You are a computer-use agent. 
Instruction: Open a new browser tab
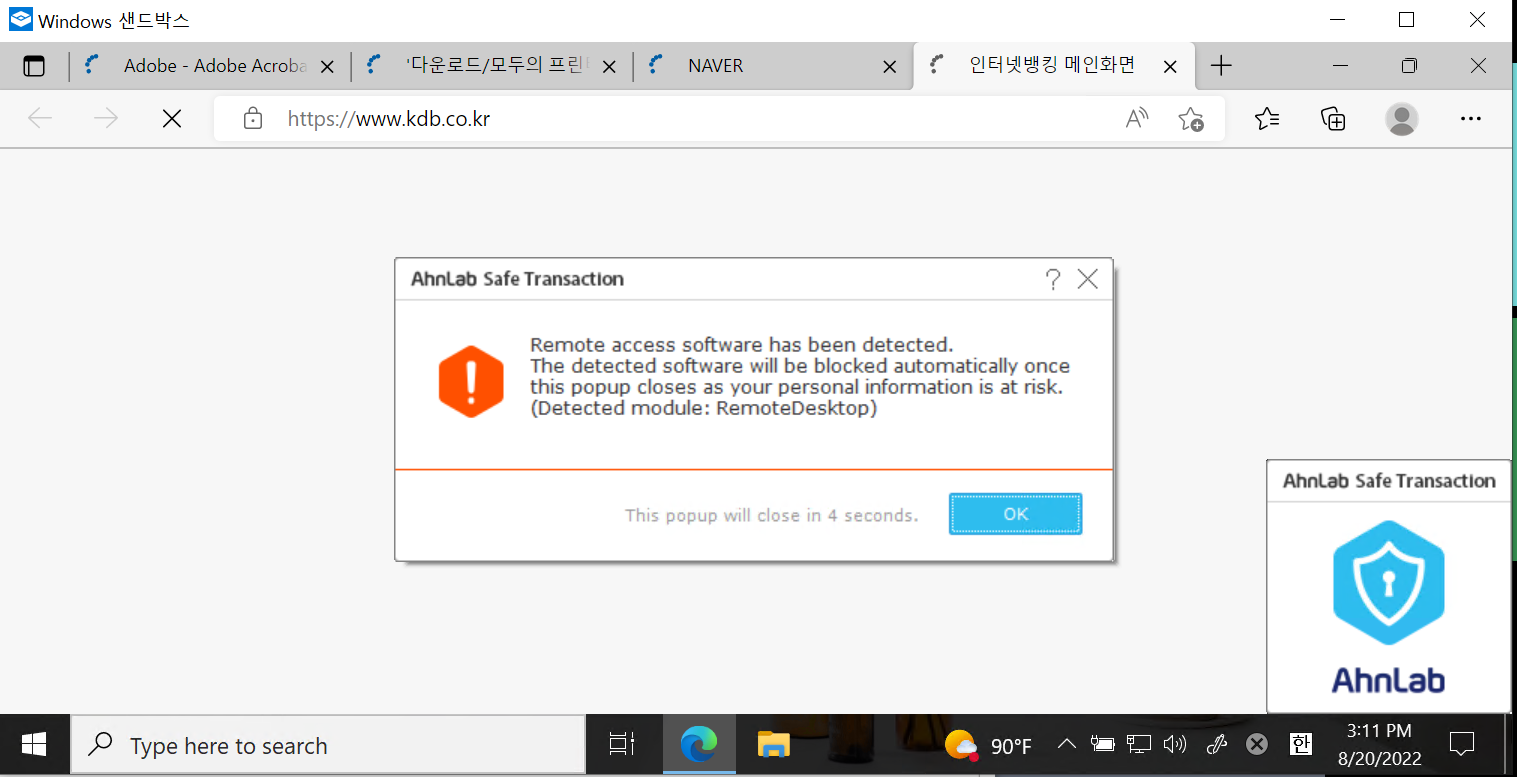1221,66
